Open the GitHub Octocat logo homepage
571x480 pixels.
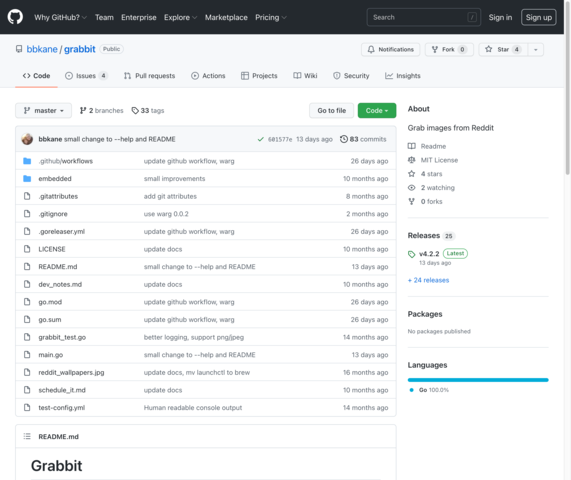pyautogui.click(x=15, y=17)
